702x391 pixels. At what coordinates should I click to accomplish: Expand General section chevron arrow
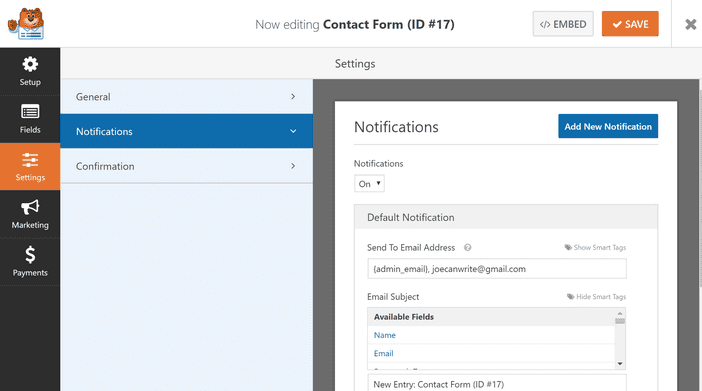point(293,97)
